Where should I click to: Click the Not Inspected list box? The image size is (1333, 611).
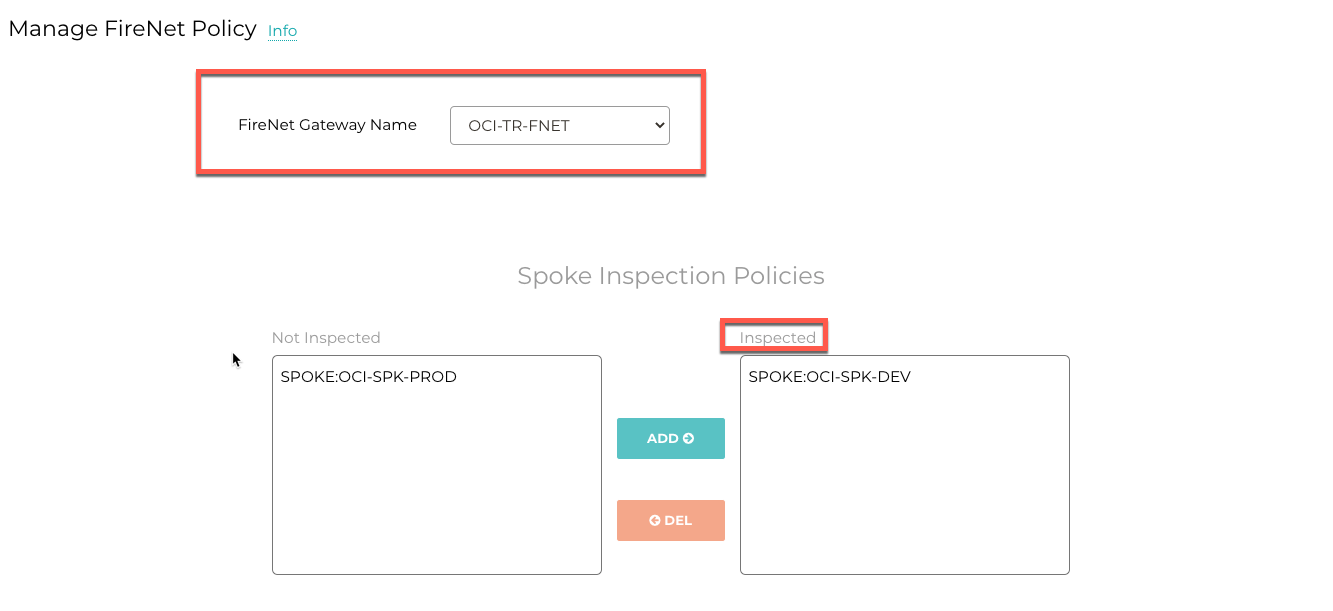(436, 465)
